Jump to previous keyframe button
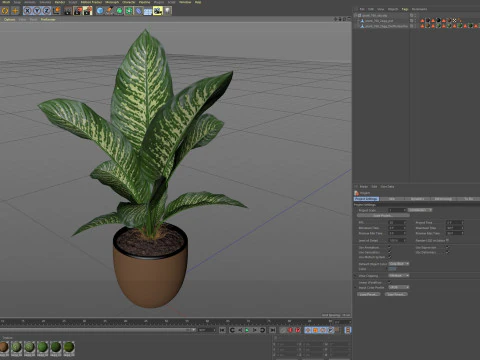Image resolution: width=480 pixels, height=360 pixels. pyautogui.click(x=232, y=330)
